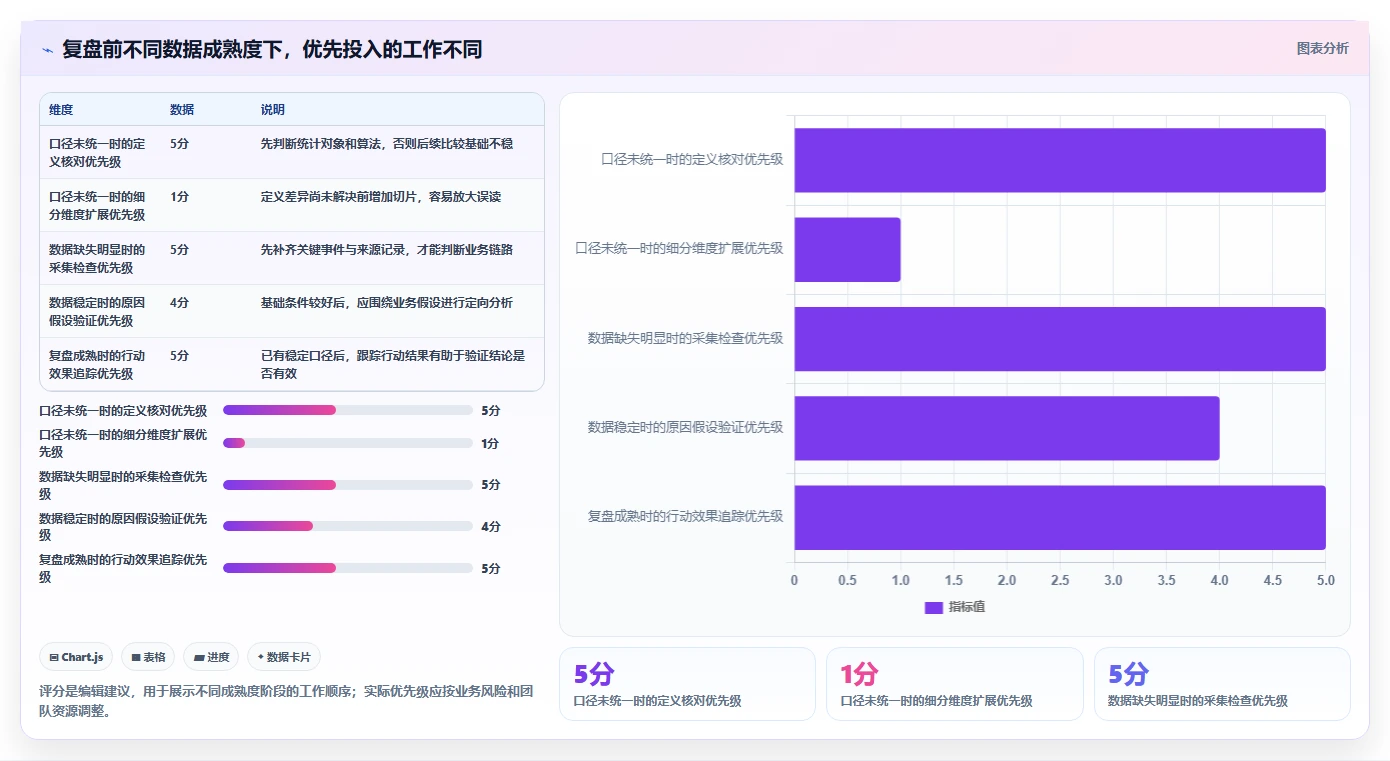Click the shortest chart bar, 细分维度扩展优先级
Image resolution: width=1390 pixels, height=761 pixels.
(848, 249)
